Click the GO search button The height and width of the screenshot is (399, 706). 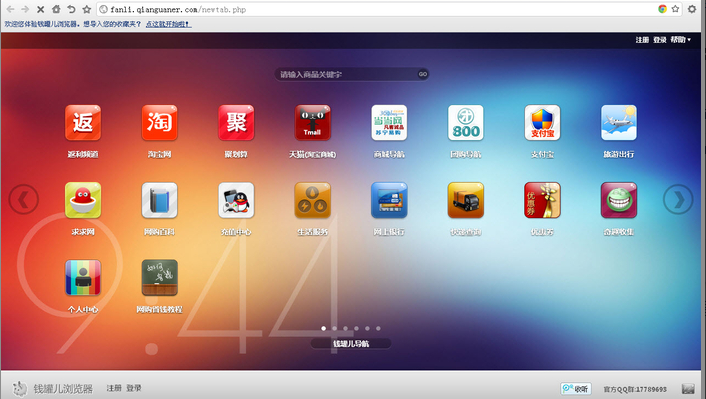pos(423,74)
